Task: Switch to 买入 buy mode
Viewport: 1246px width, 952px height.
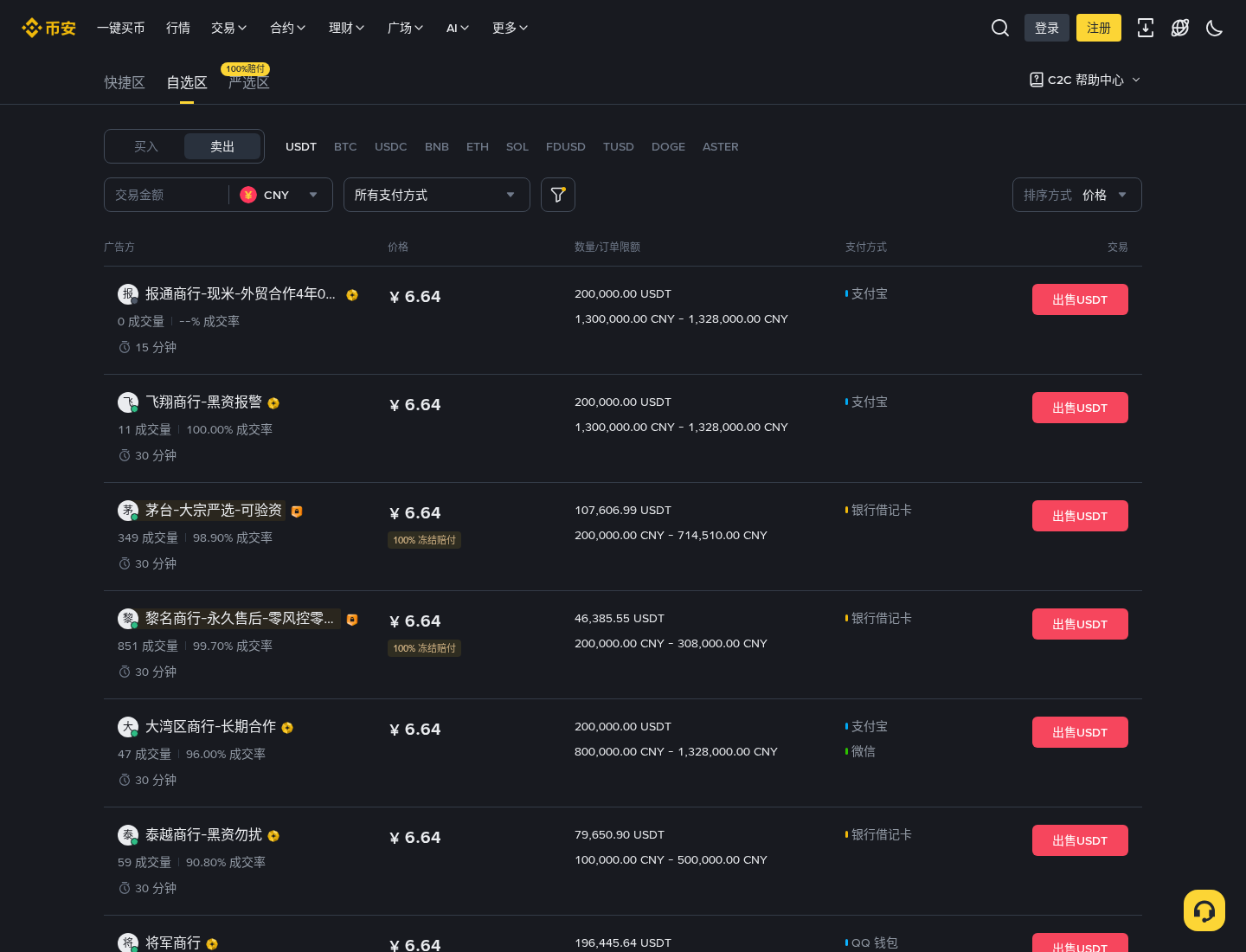Action: click(146, 146)
